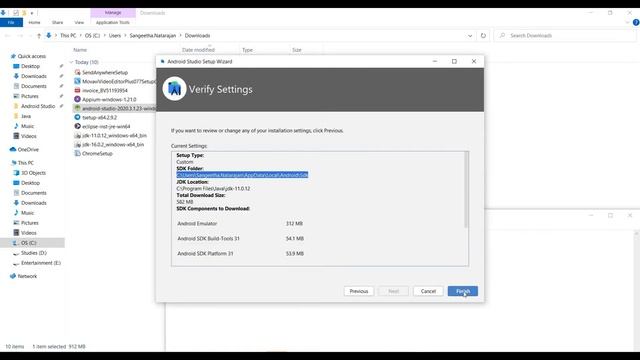Screen dimensions: 640x360
Task: Select the Manage contextual tab
Action: [113, 13]
